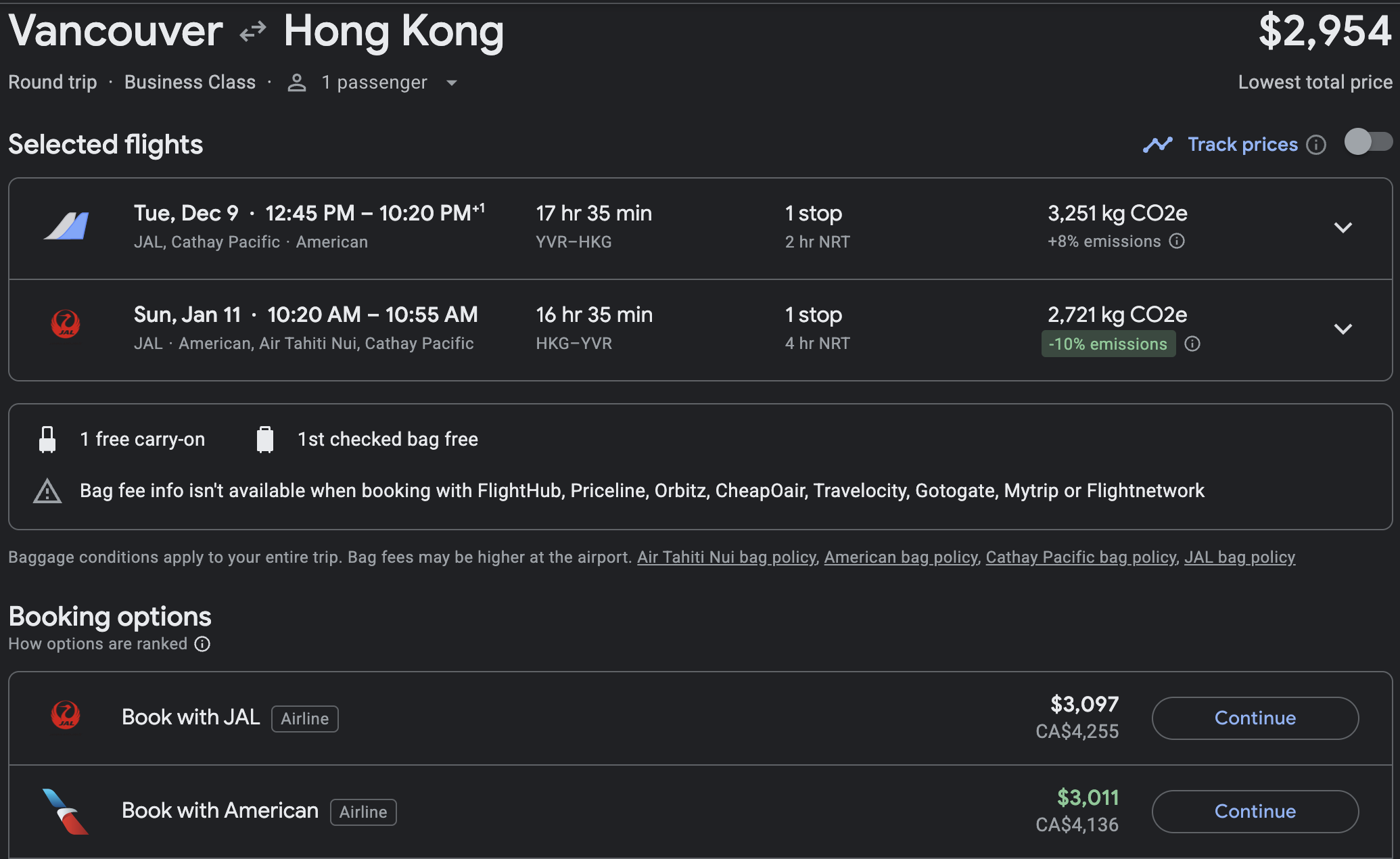
Task: Click the checked bag suitcase icon
Action: (265, 440)
